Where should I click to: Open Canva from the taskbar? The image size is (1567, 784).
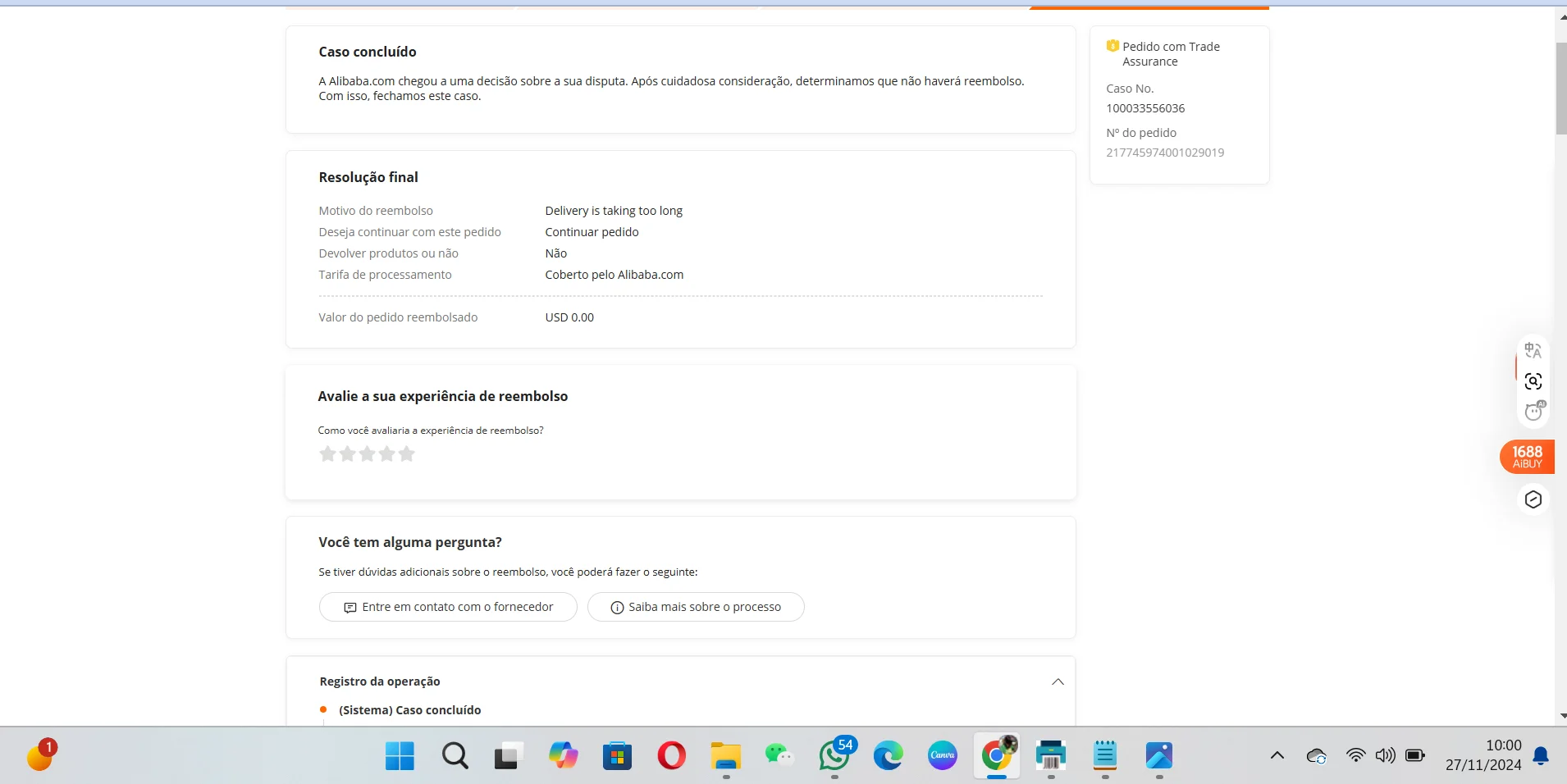tap(942, 755)
